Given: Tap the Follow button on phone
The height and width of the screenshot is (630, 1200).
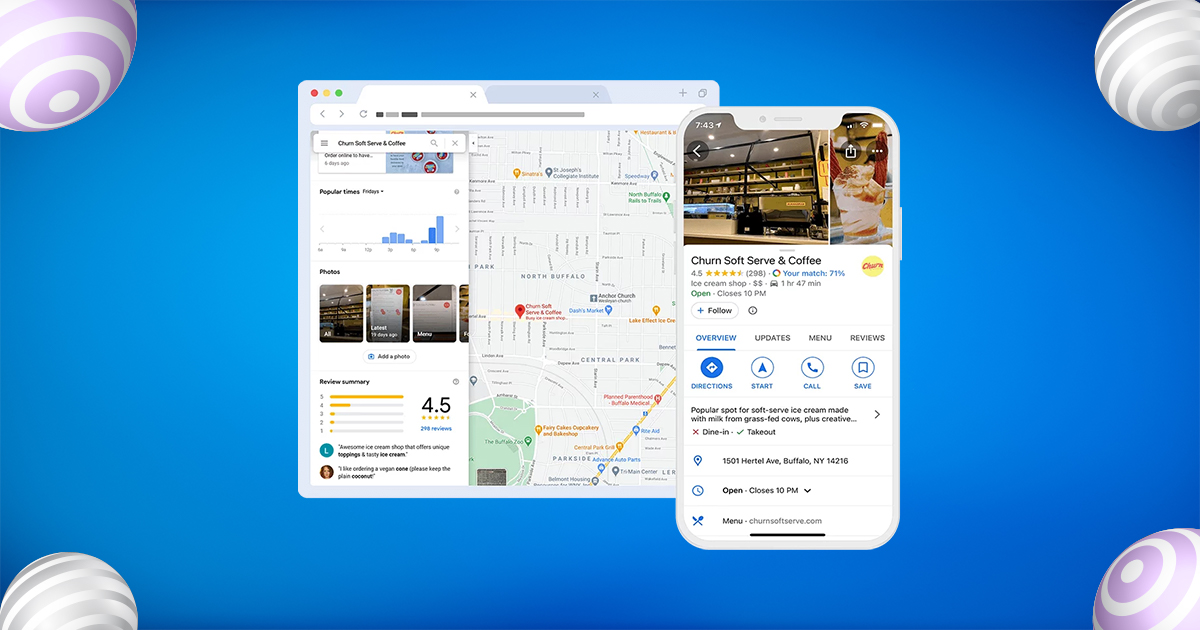Looking at the screenshot, I should (714, 311).
